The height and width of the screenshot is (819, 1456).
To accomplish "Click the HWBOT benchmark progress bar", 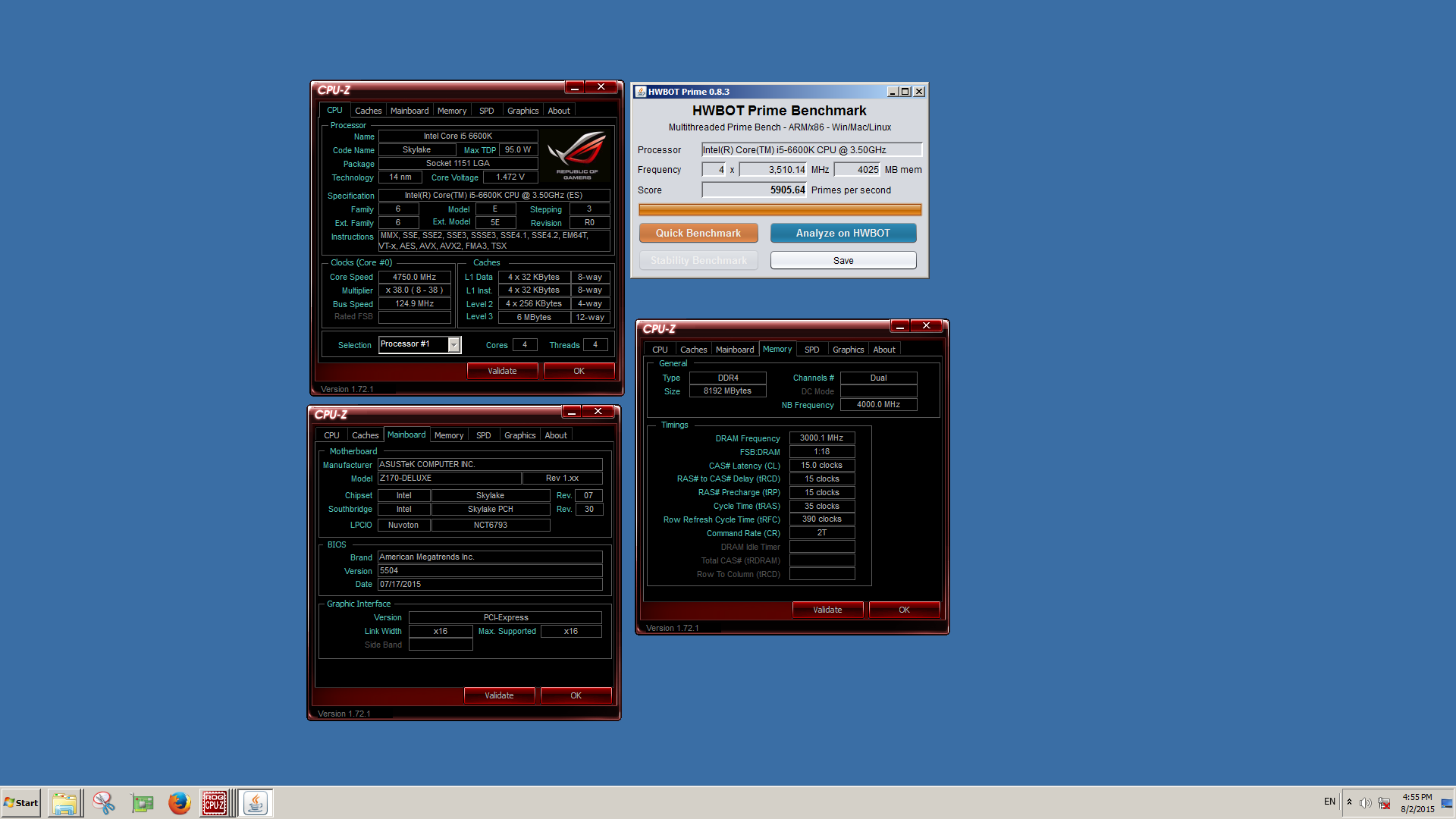I will (x=780, y=210).
